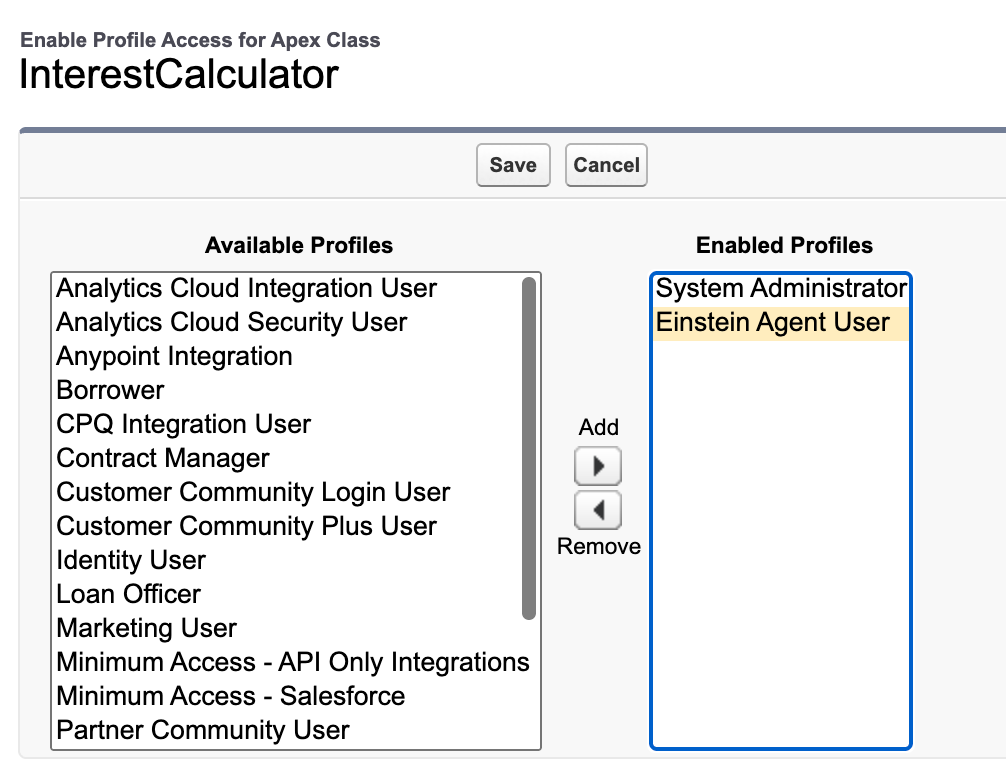Select Analytics Cloud Integration User profile
This screenshot has height=766, width=1006.
(247, 289)
